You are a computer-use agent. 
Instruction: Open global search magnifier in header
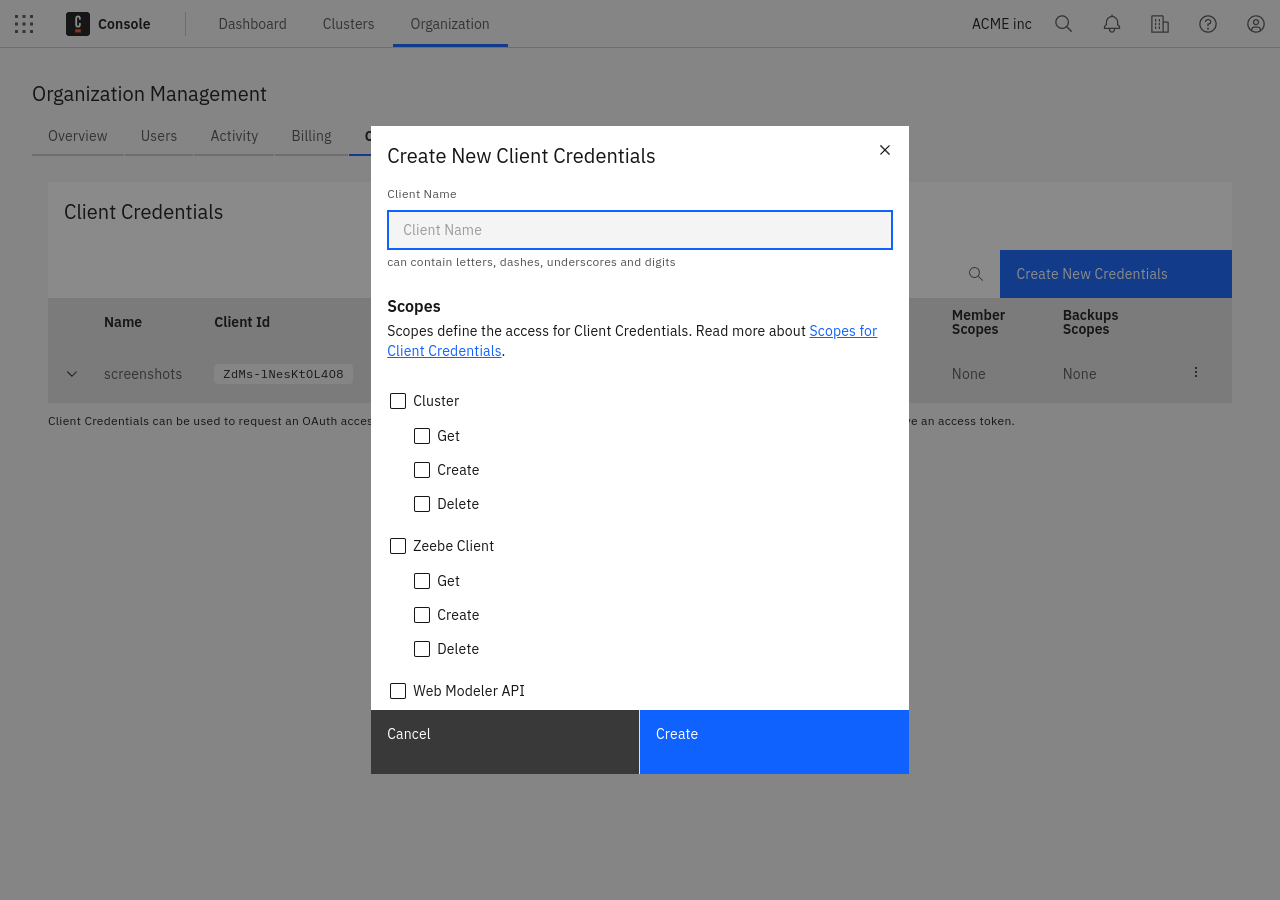[1063, 24]
